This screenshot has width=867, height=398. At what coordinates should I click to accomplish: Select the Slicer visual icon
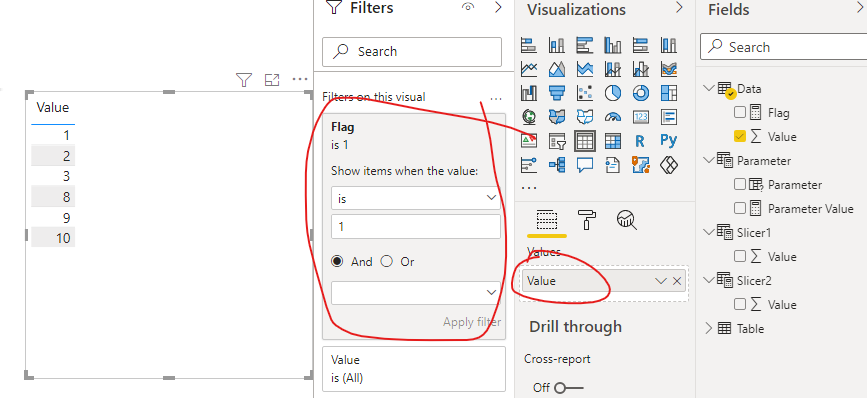point(557,141)
